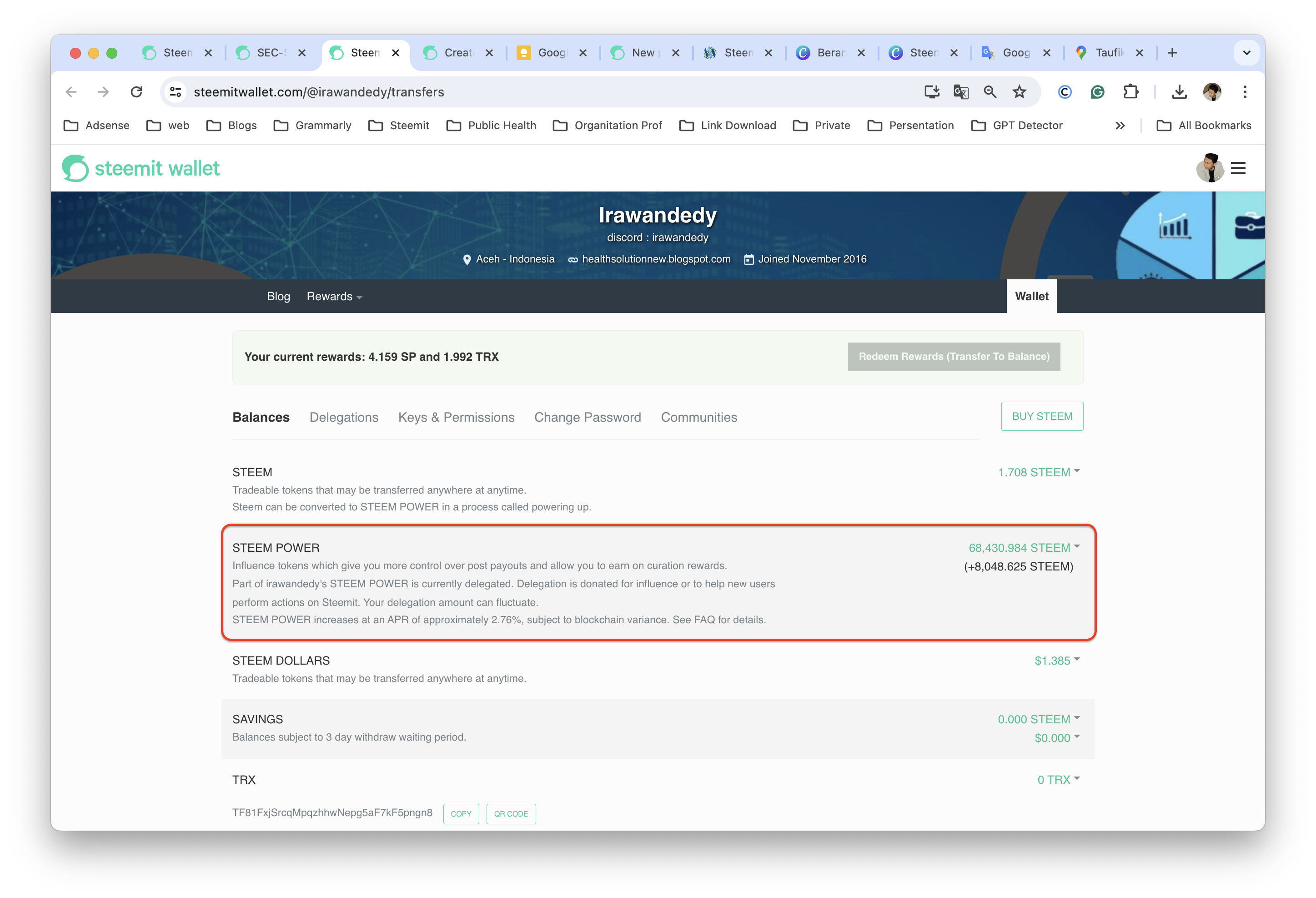This screenshot has height=898, width=1316.
Task: Open Chrome extensions puzzle icon
Action: pos(1130,92)
